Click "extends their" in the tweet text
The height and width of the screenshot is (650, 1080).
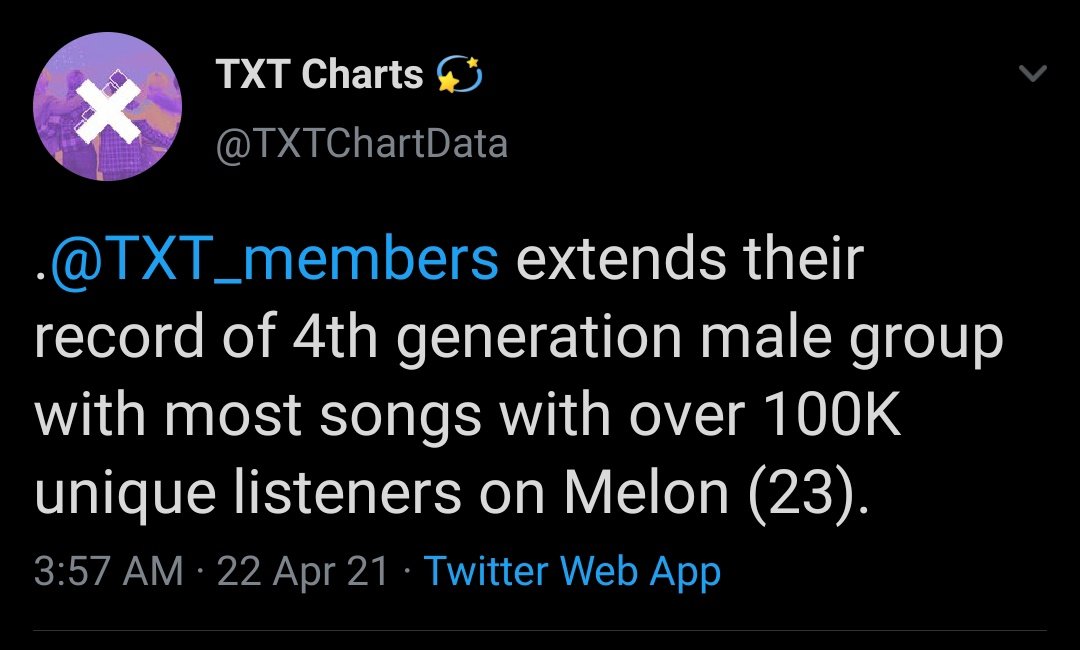pyautogui.click(x=689, y=259)
